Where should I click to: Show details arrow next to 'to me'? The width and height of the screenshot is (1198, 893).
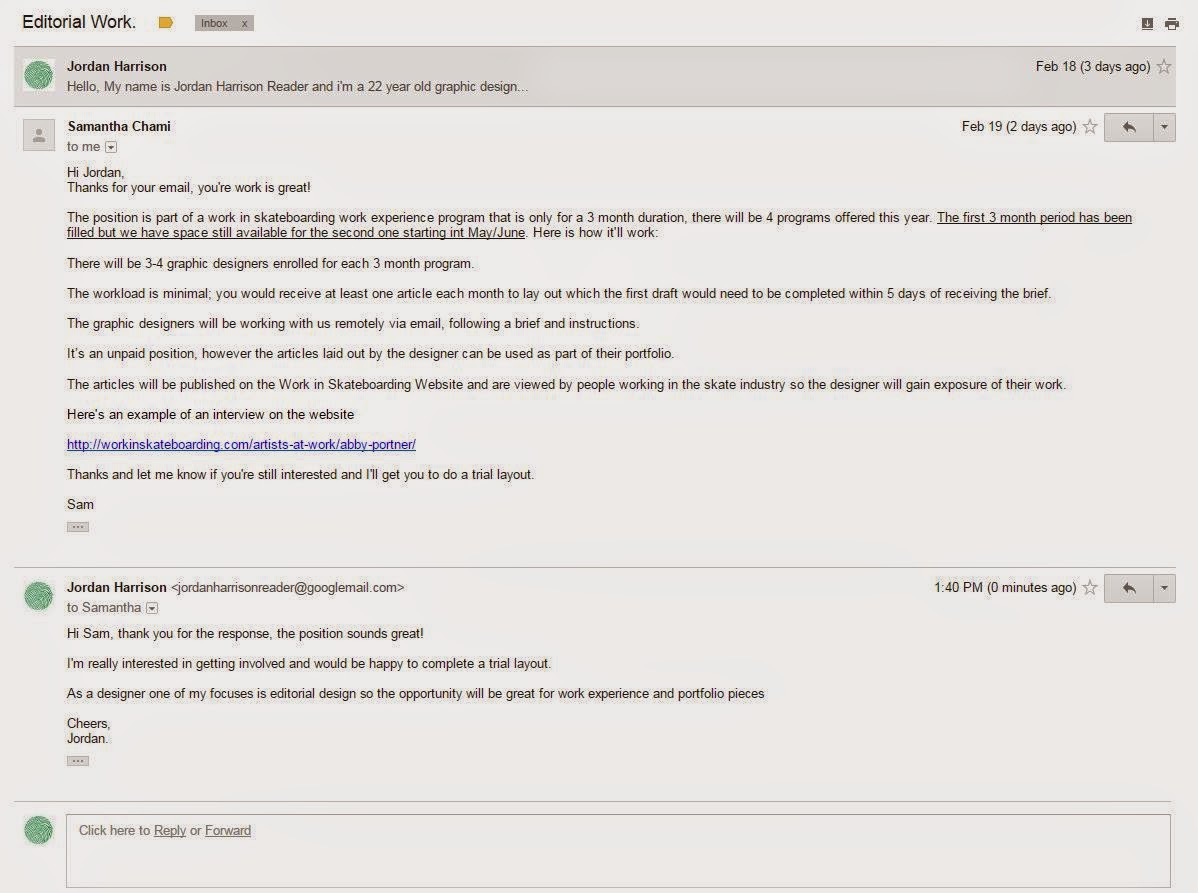(111, 147)
